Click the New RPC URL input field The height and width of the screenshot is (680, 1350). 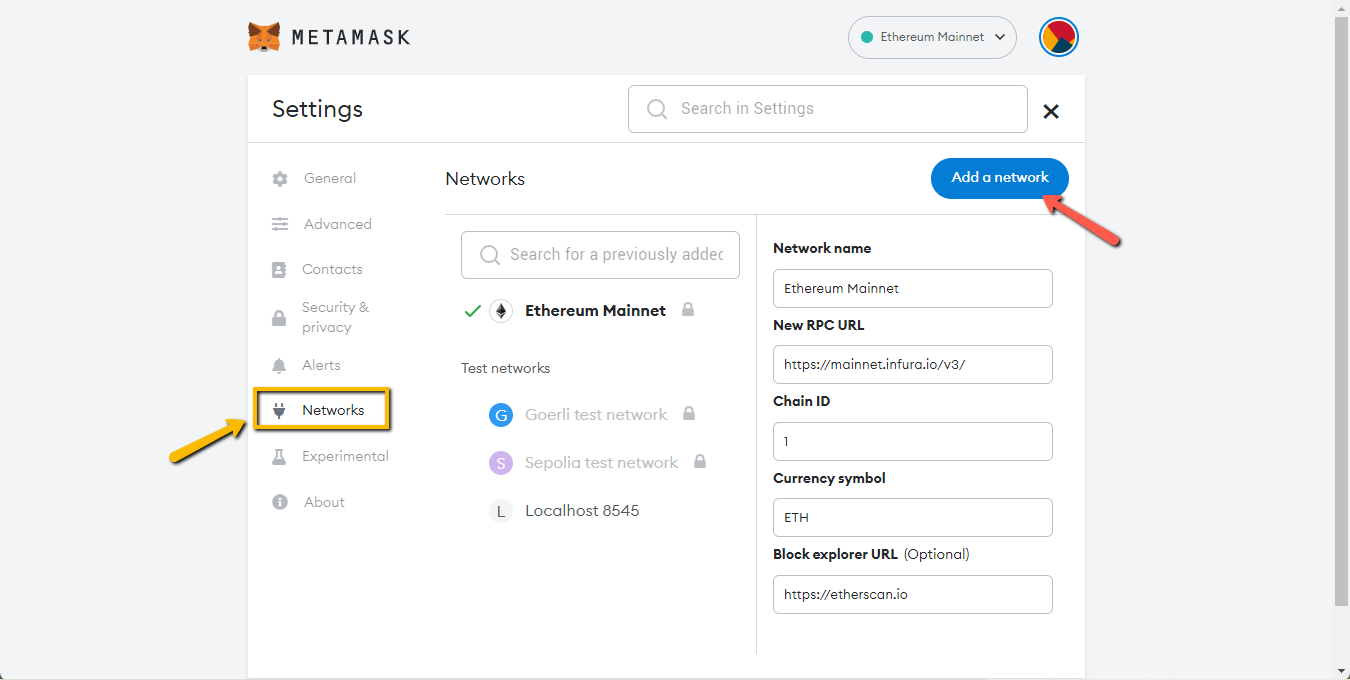[x=913, y=364]
